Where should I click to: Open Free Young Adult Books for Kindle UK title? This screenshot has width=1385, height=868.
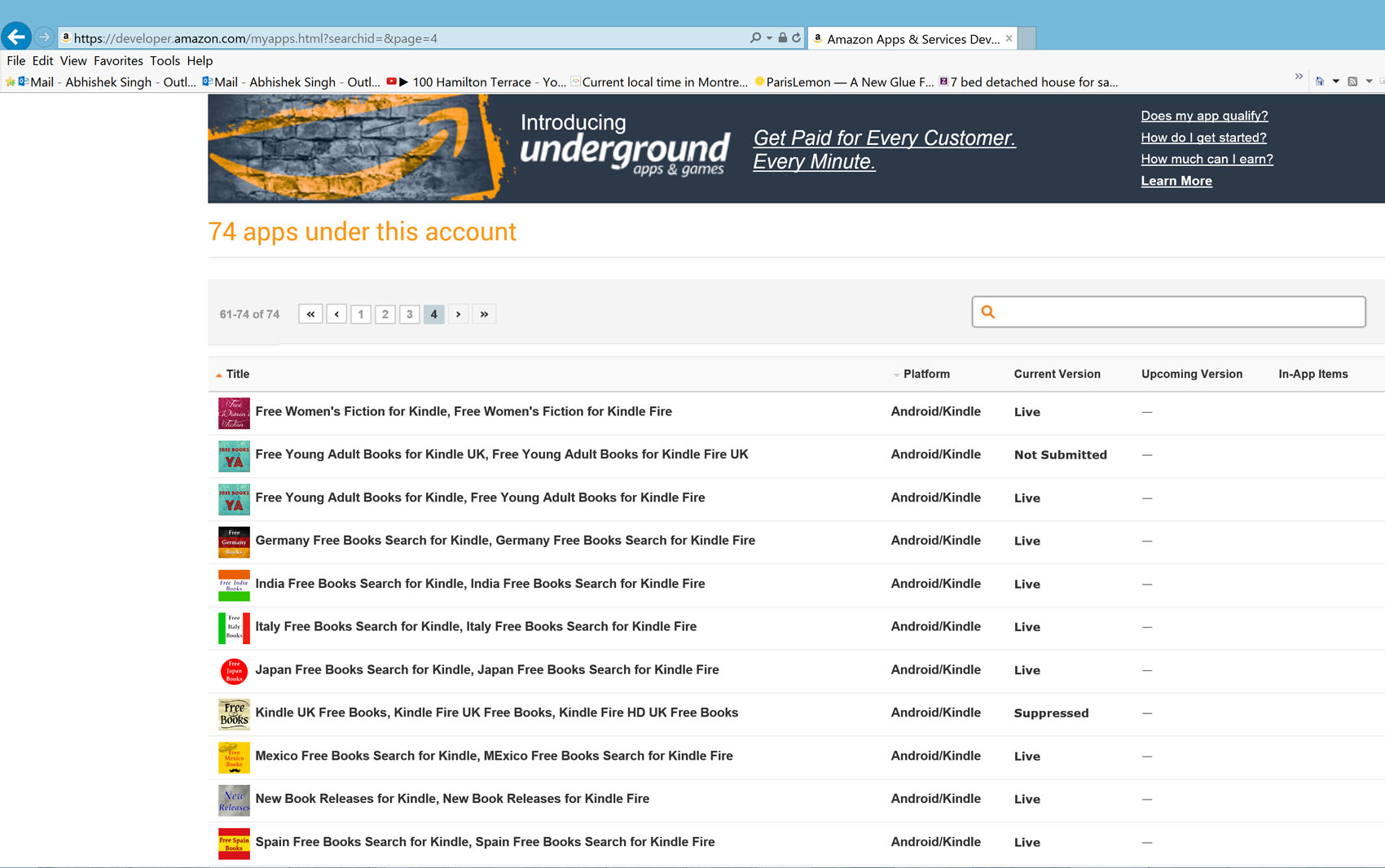(502, 454)
